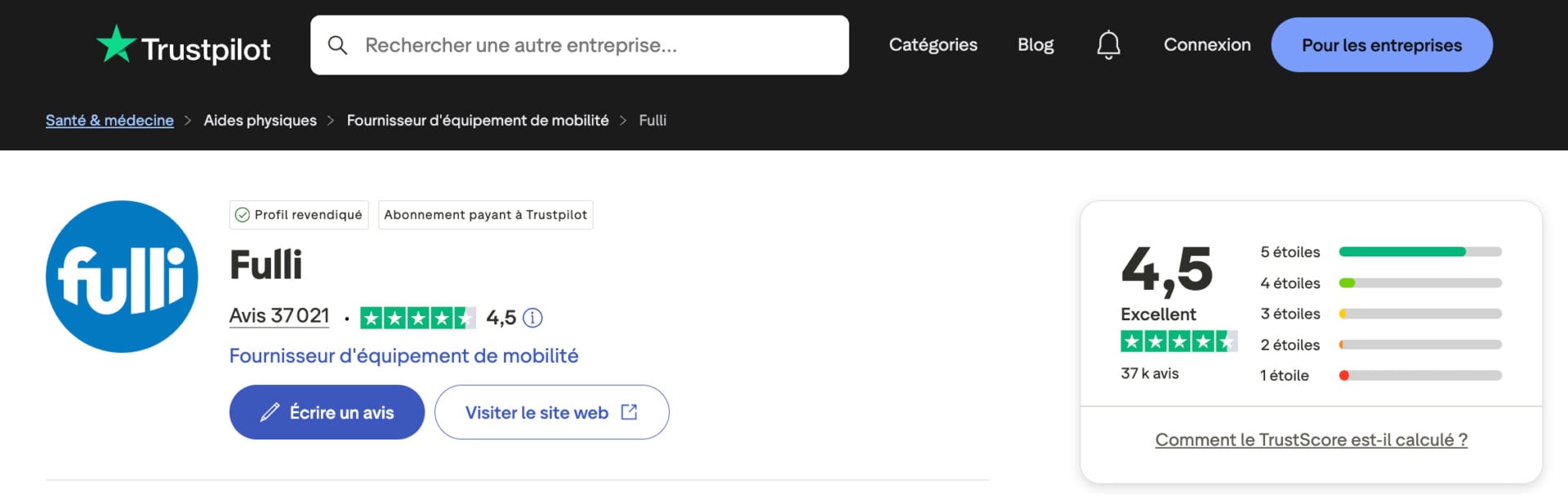Image resolution: width=1568 pixels, height=495 pixels.
Task: Click the 1 étoile rating bar
Action: point(1420,376)
